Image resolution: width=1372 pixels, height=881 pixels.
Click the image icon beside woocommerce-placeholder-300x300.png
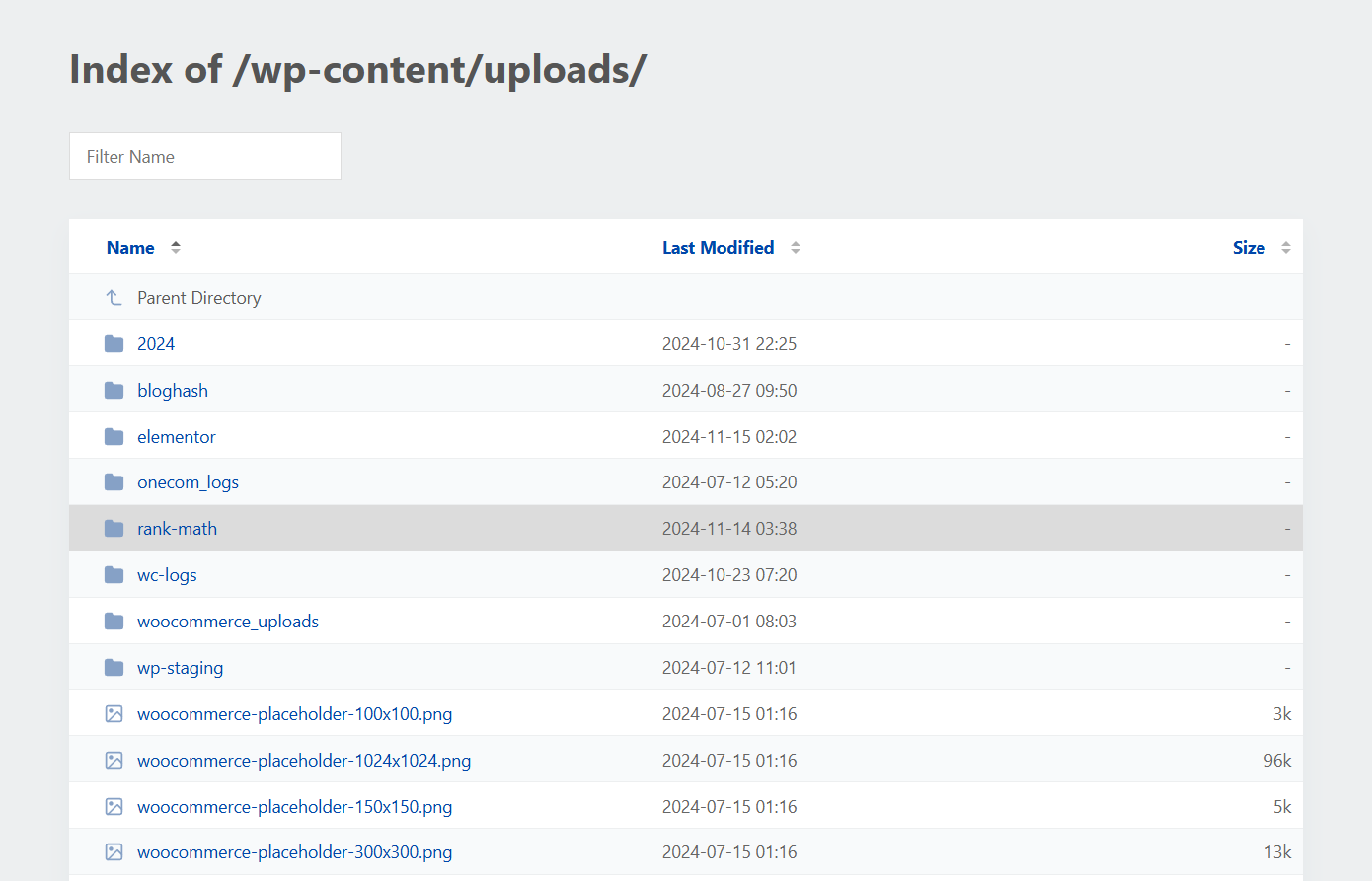tap(114, 851)
